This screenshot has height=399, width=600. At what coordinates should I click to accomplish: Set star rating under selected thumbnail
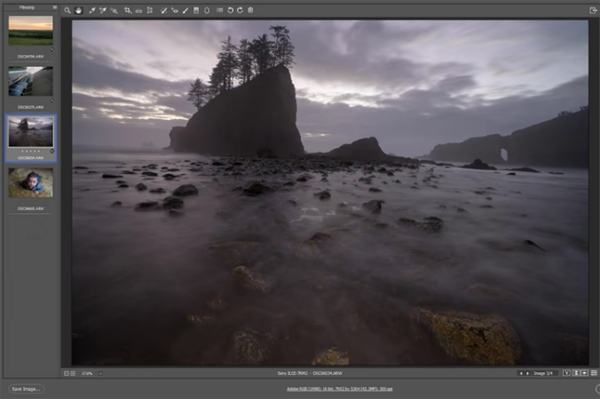[x=31, y=151]
